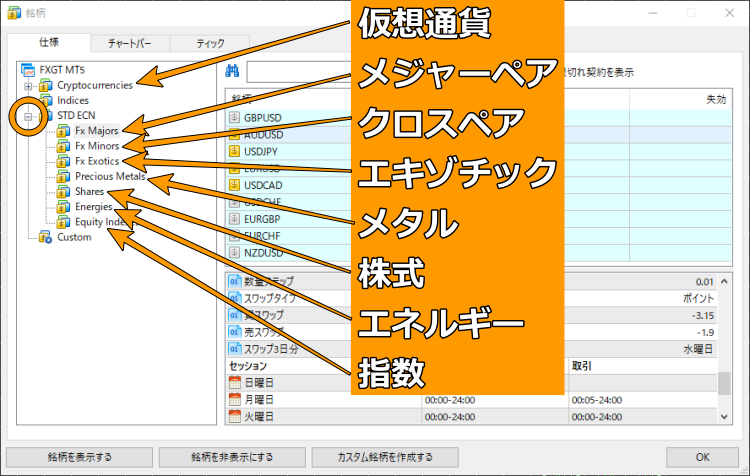Viewport: 750px width, 476px height.
Task: Click the EURGBP symbol icon
Action: point(235,219)
